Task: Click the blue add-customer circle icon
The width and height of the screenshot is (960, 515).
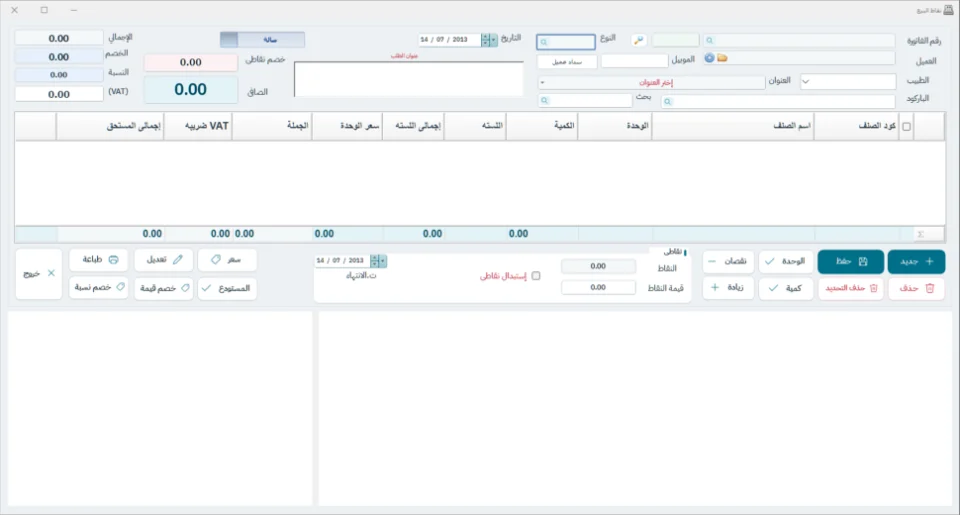Action: coord(709,58)
